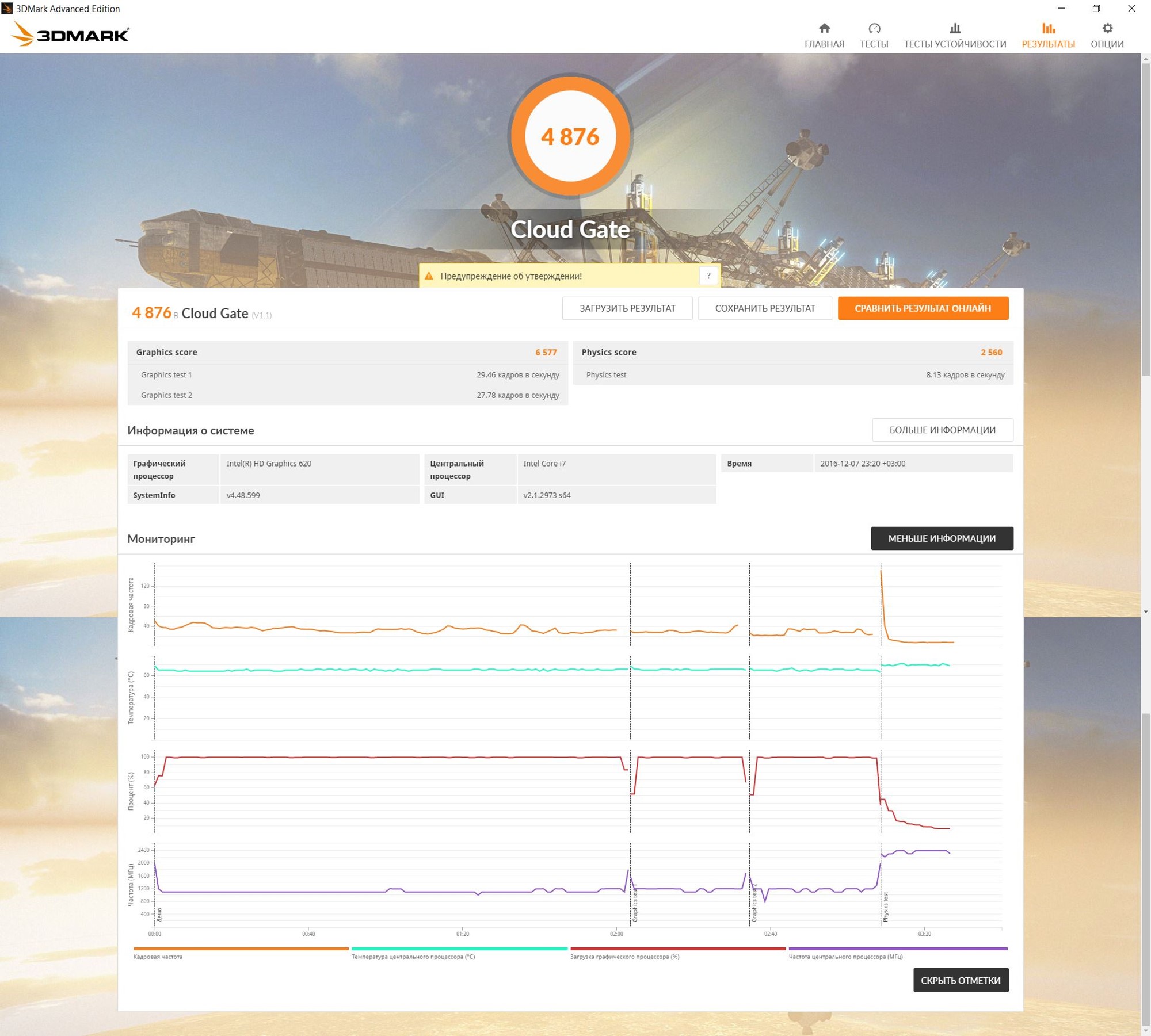Click the orange results chart icon

1048,28
